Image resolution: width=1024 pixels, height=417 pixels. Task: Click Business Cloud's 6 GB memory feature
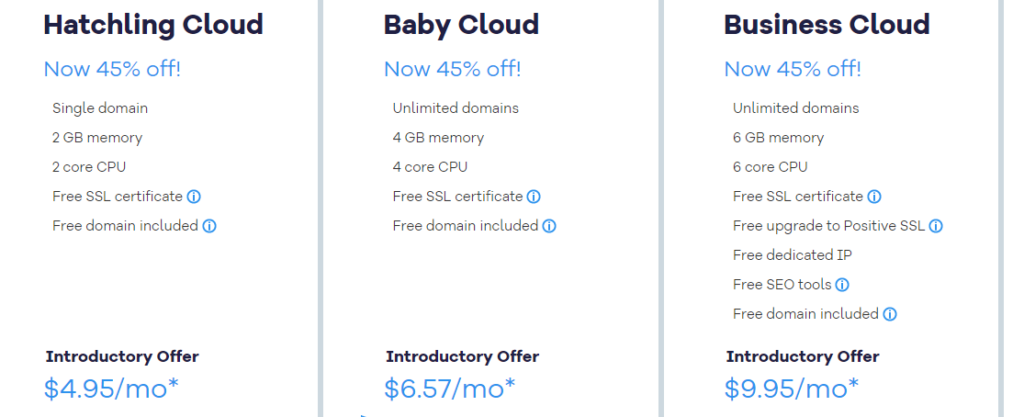pos(778,138)
